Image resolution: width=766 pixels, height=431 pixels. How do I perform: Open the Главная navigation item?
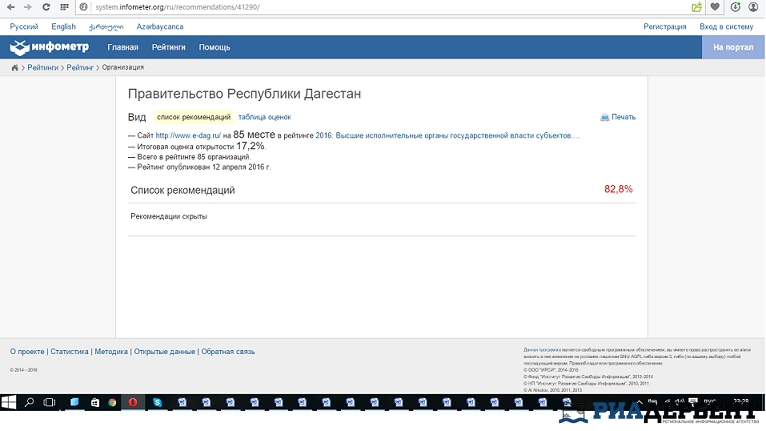[x=123, y=47]
